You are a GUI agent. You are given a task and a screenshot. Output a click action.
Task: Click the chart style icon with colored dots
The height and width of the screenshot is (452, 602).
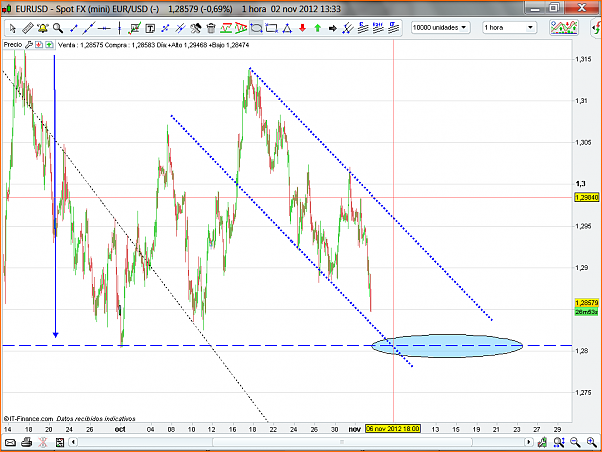[x=564, y=28]
